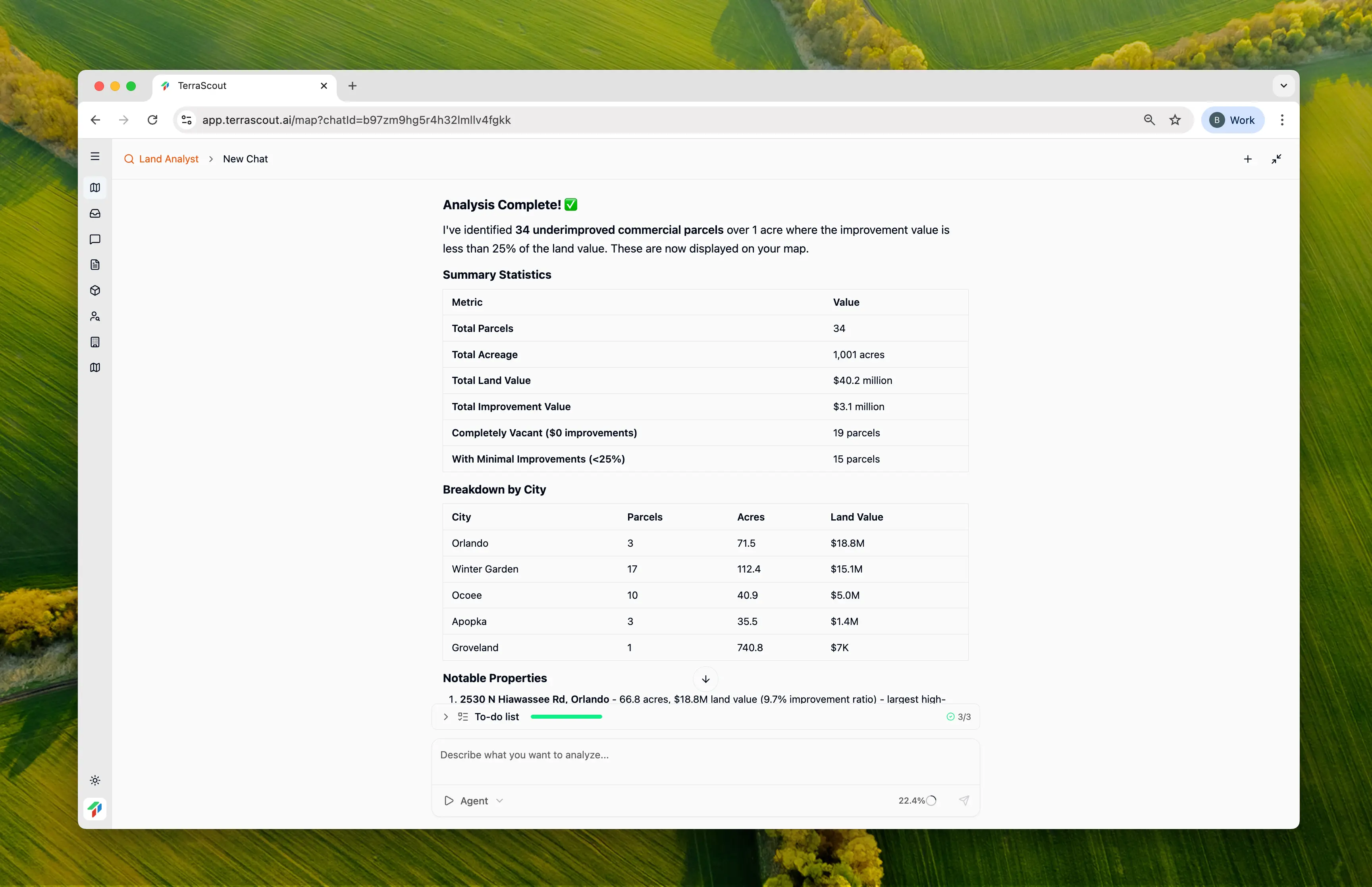
Task: Open the hamburger sidebar menu
Action: 95,157
